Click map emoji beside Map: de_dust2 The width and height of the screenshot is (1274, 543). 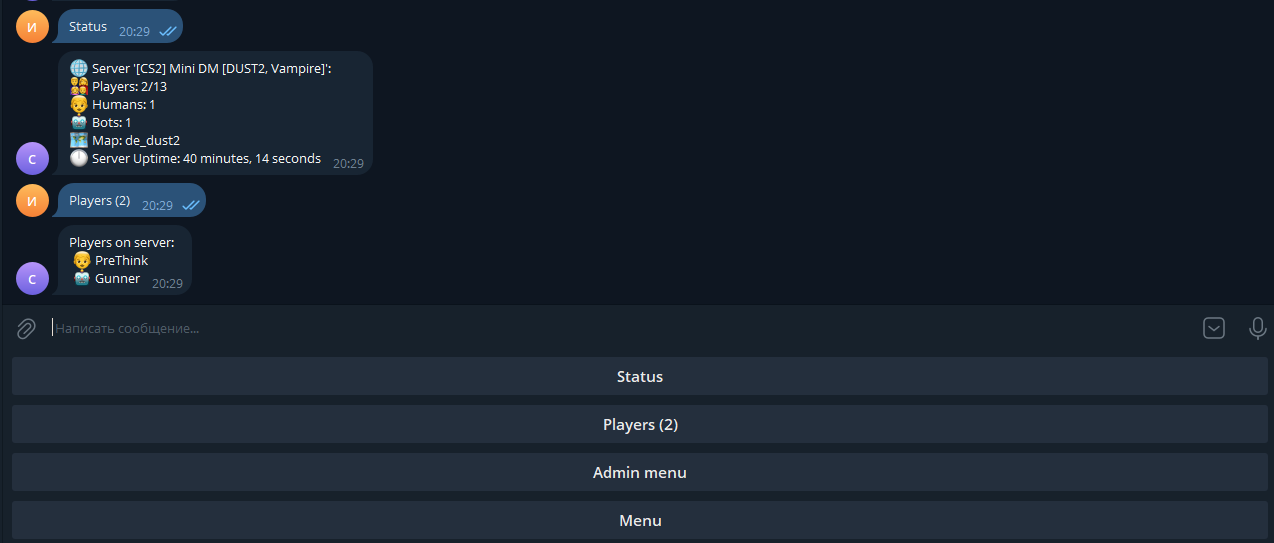click(79, 140)
